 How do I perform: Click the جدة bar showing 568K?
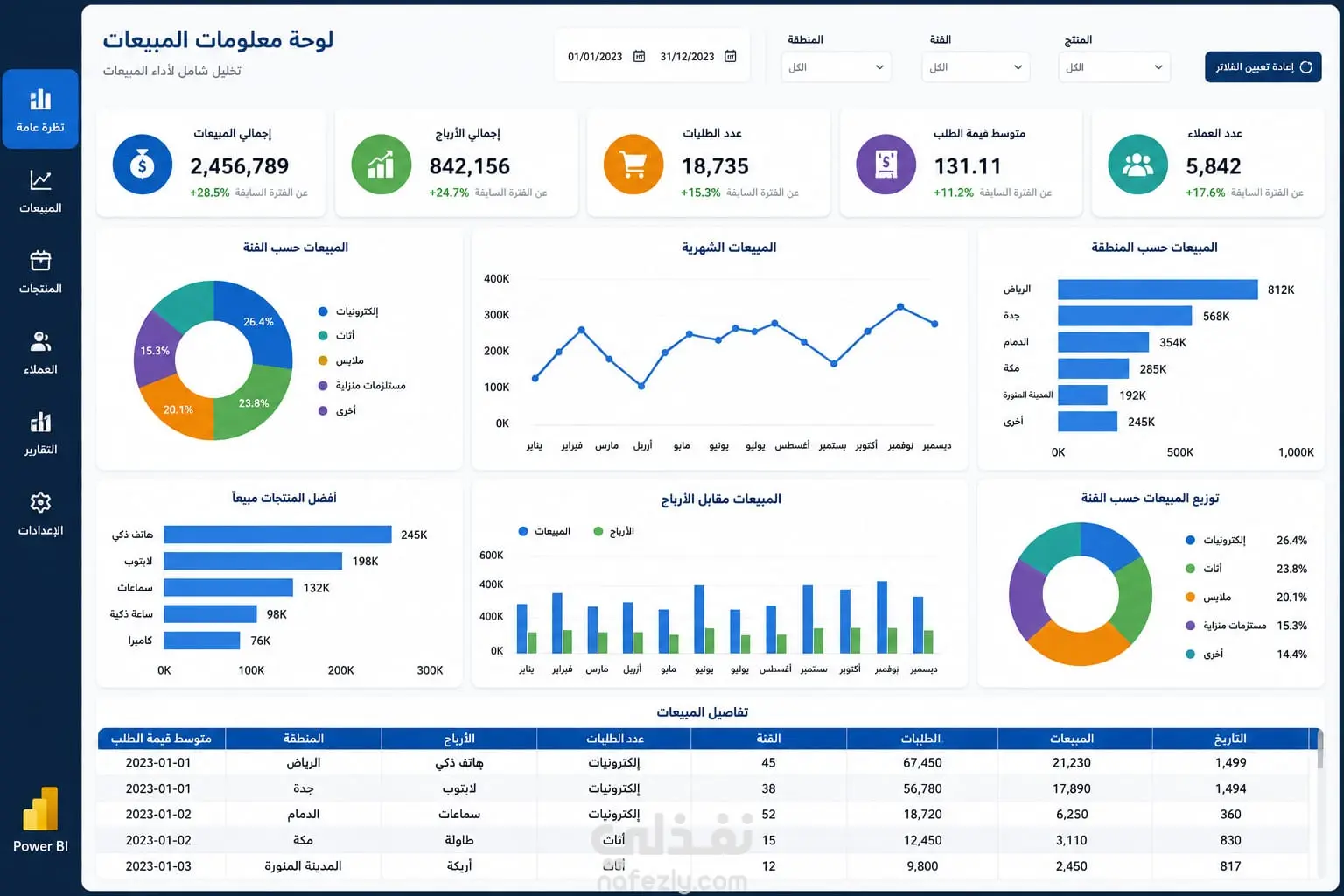(x=1125, y=316)
